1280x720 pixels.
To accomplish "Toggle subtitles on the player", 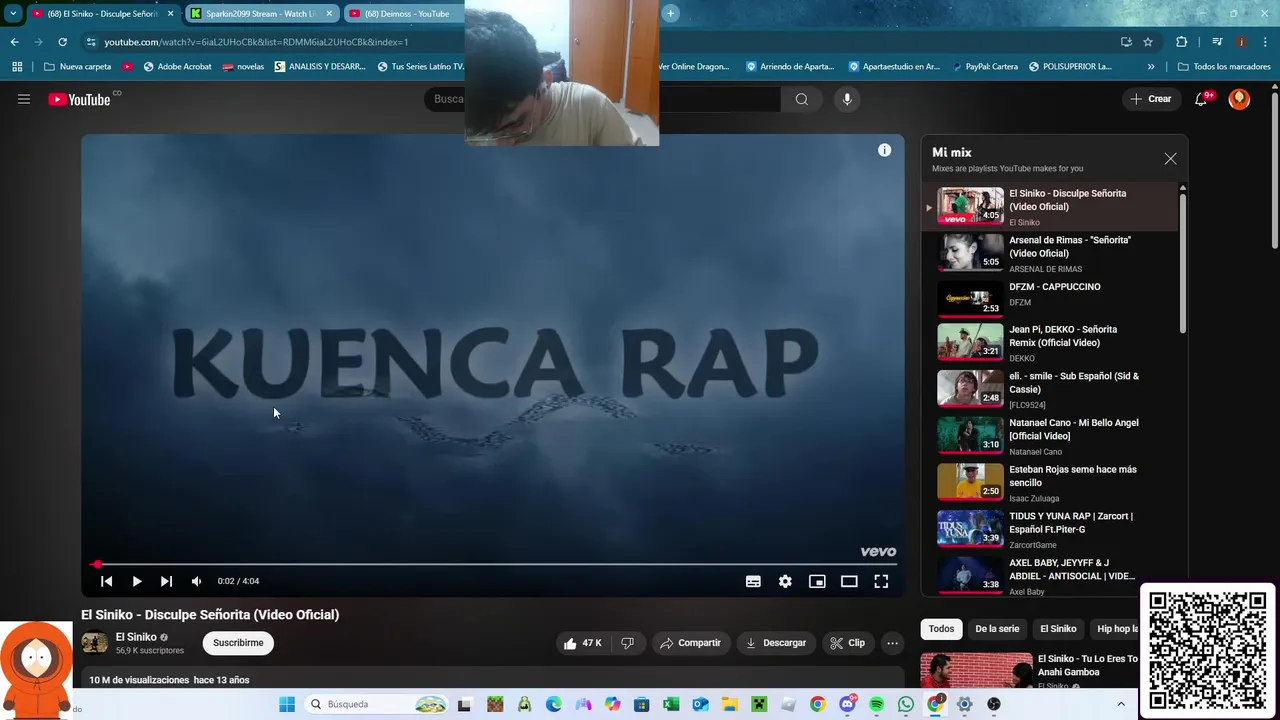I will tap(753, 581).
